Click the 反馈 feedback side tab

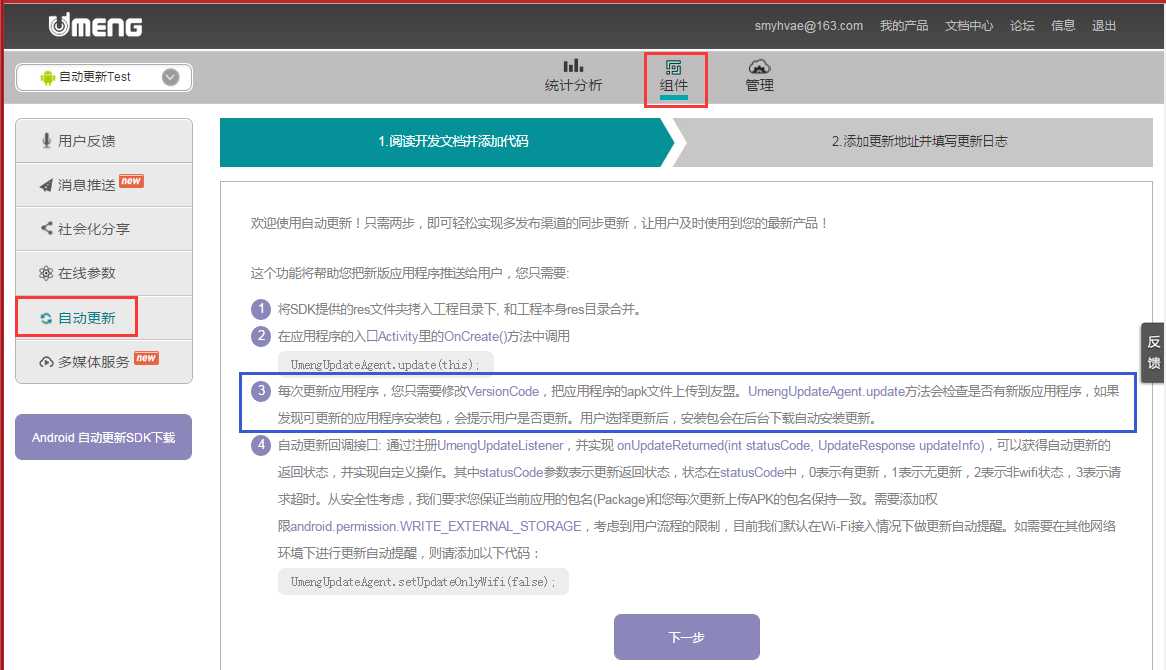pyautogui.click(x=1153, y=352)
